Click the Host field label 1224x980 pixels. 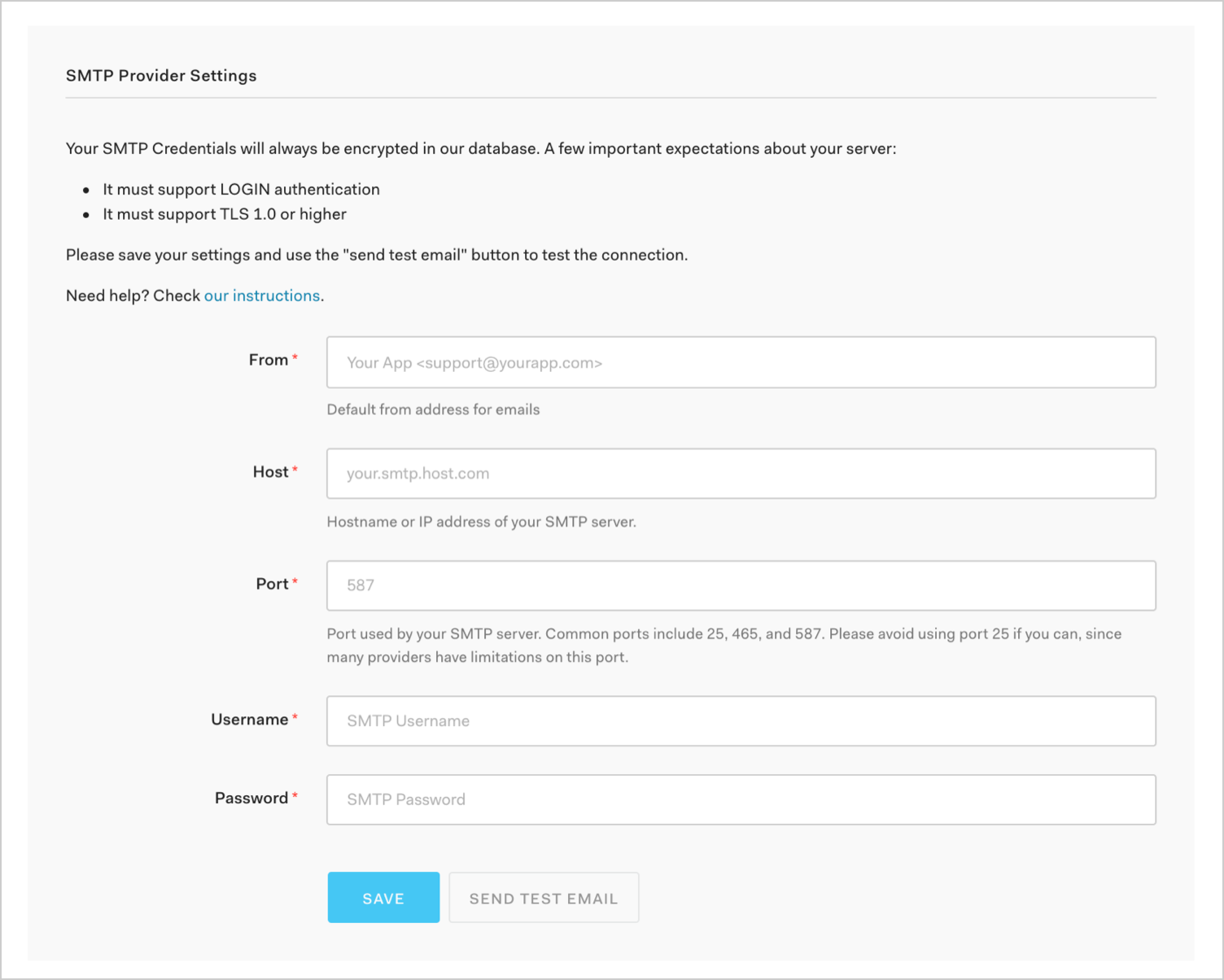coord(270,472)
